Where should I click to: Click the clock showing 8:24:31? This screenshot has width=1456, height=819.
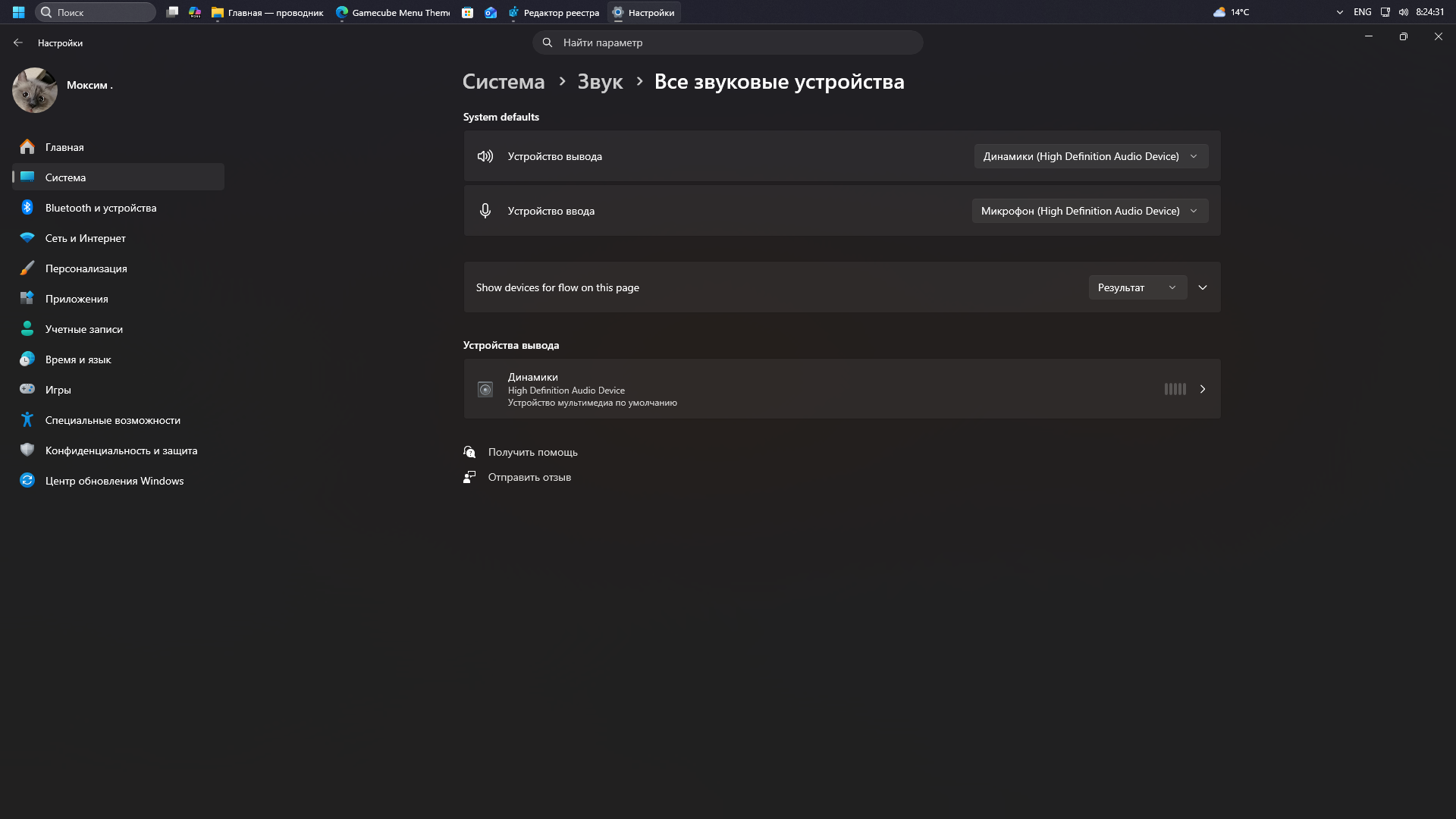tap(1429, 12)
